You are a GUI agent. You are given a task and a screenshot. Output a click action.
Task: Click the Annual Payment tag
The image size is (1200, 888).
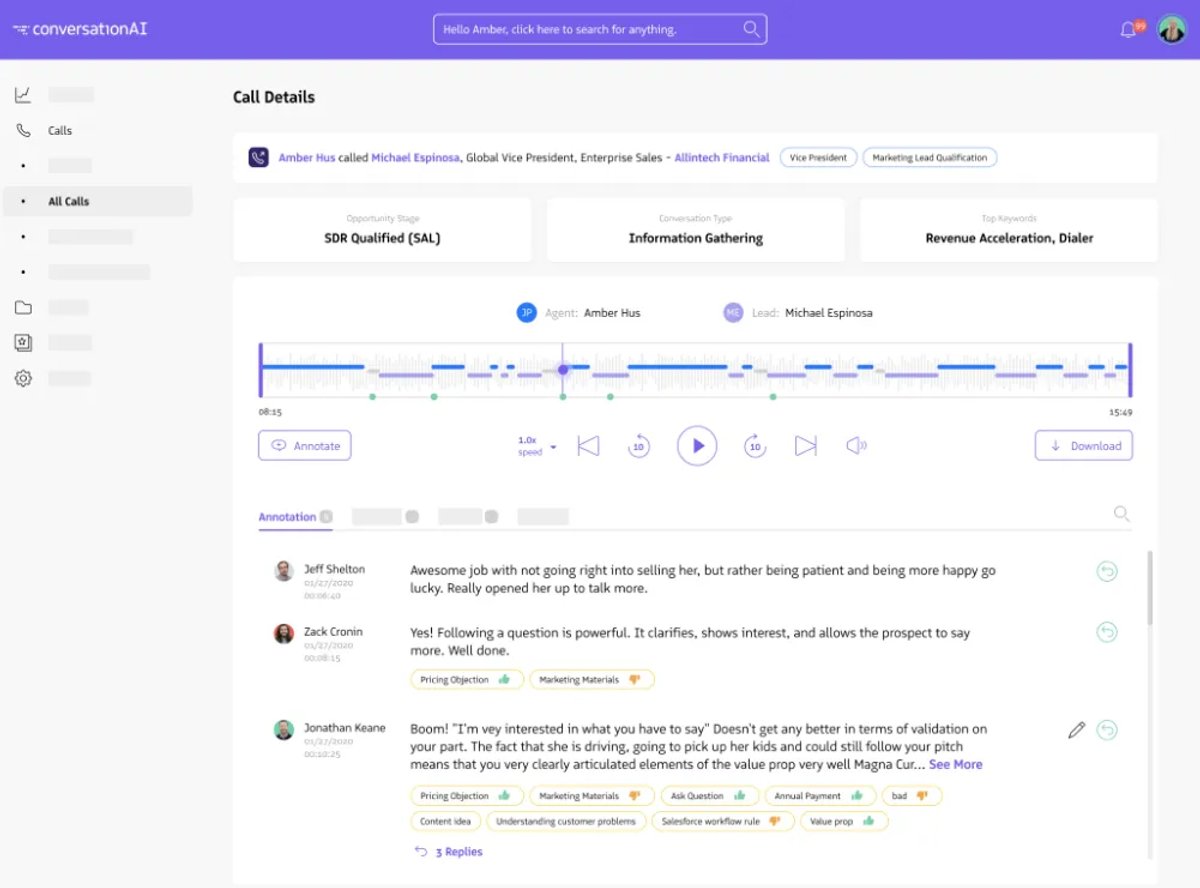pyautogui.click(x=820, y=796)
